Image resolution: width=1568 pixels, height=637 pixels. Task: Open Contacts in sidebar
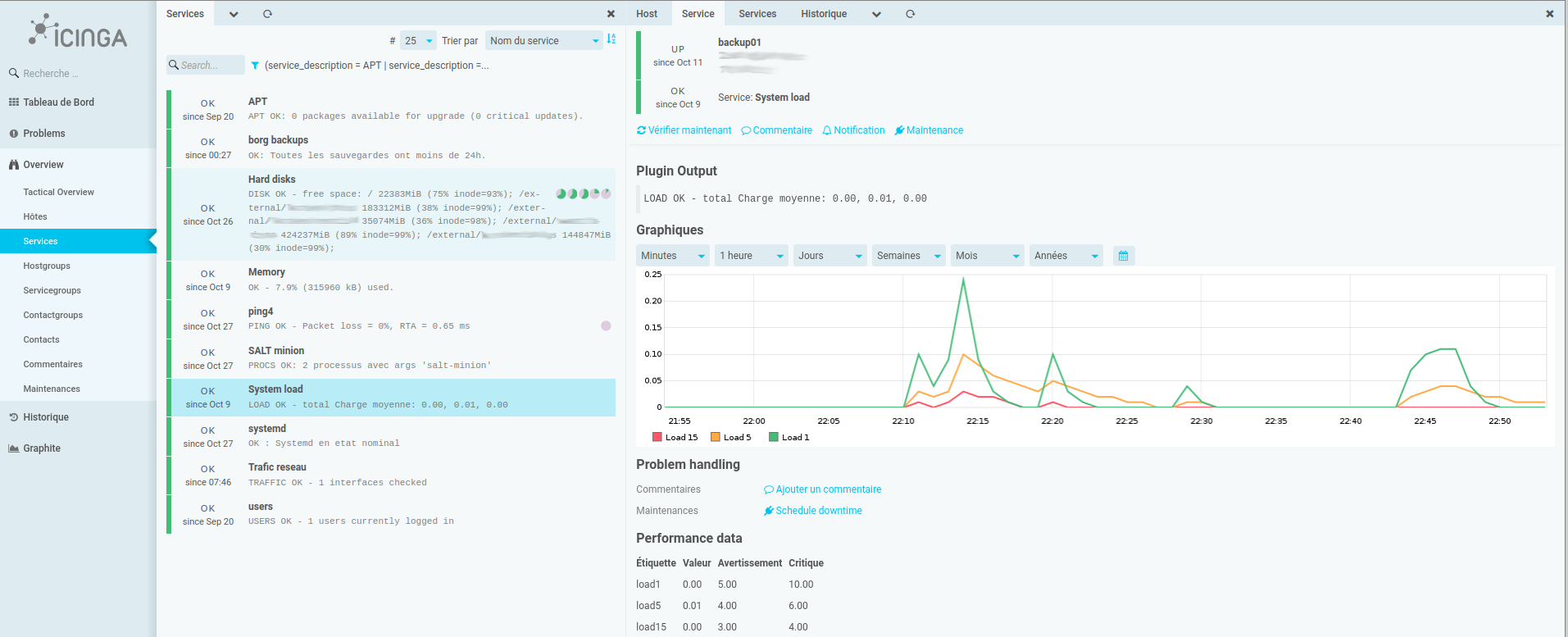point(41,339)
